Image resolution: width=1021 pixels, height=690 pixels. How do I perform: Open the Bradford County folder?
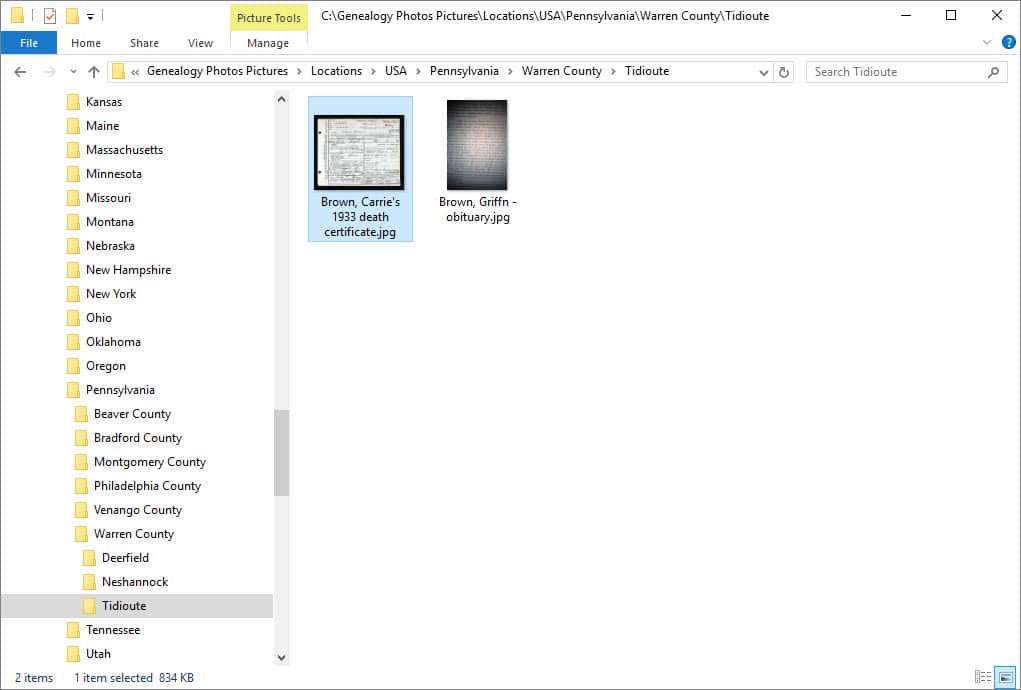pos(137,438)
